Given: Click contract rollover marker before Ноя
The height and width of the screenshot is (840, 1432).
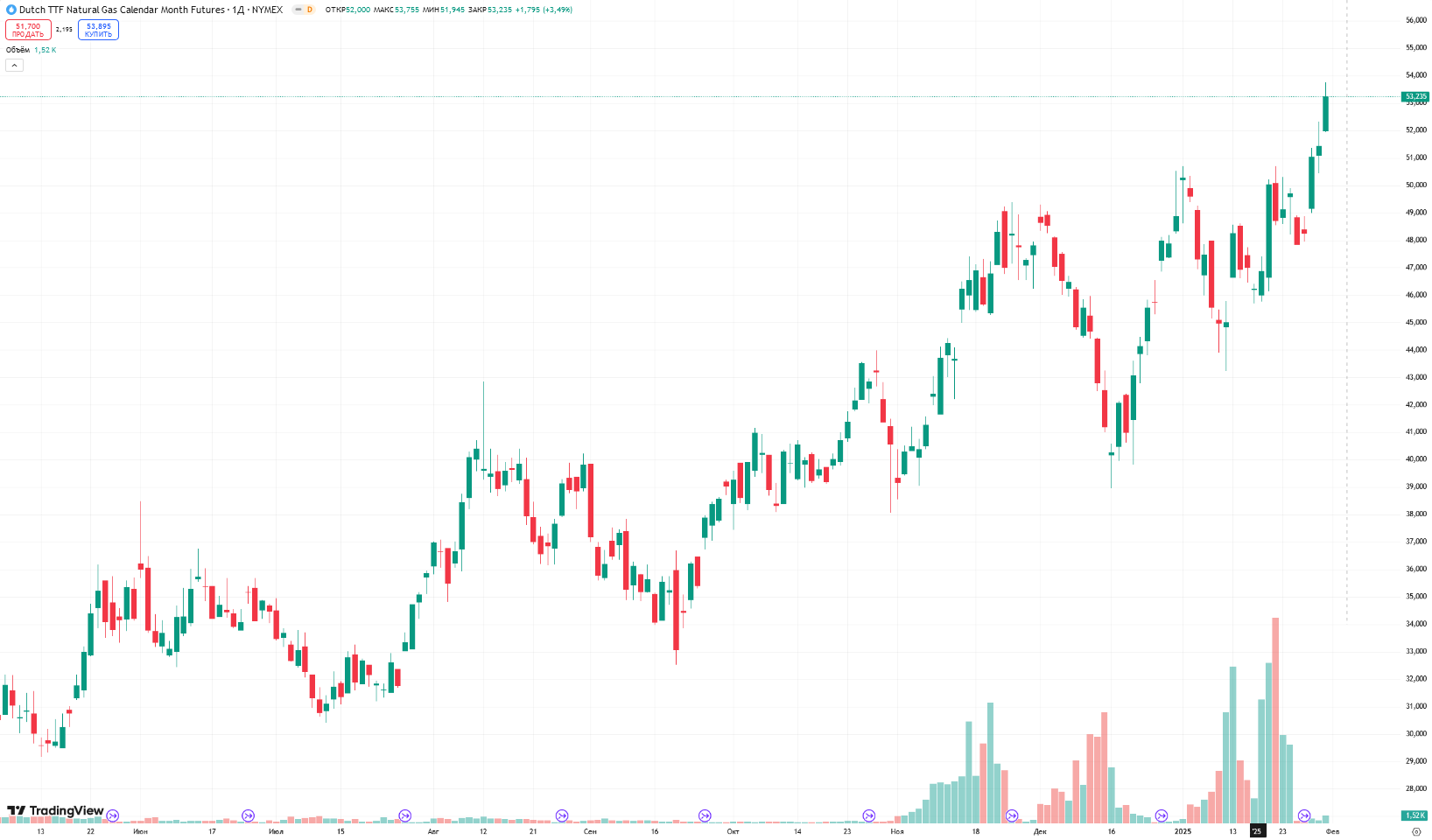Looking at the screenshot, I should click(x=868, y=815).
